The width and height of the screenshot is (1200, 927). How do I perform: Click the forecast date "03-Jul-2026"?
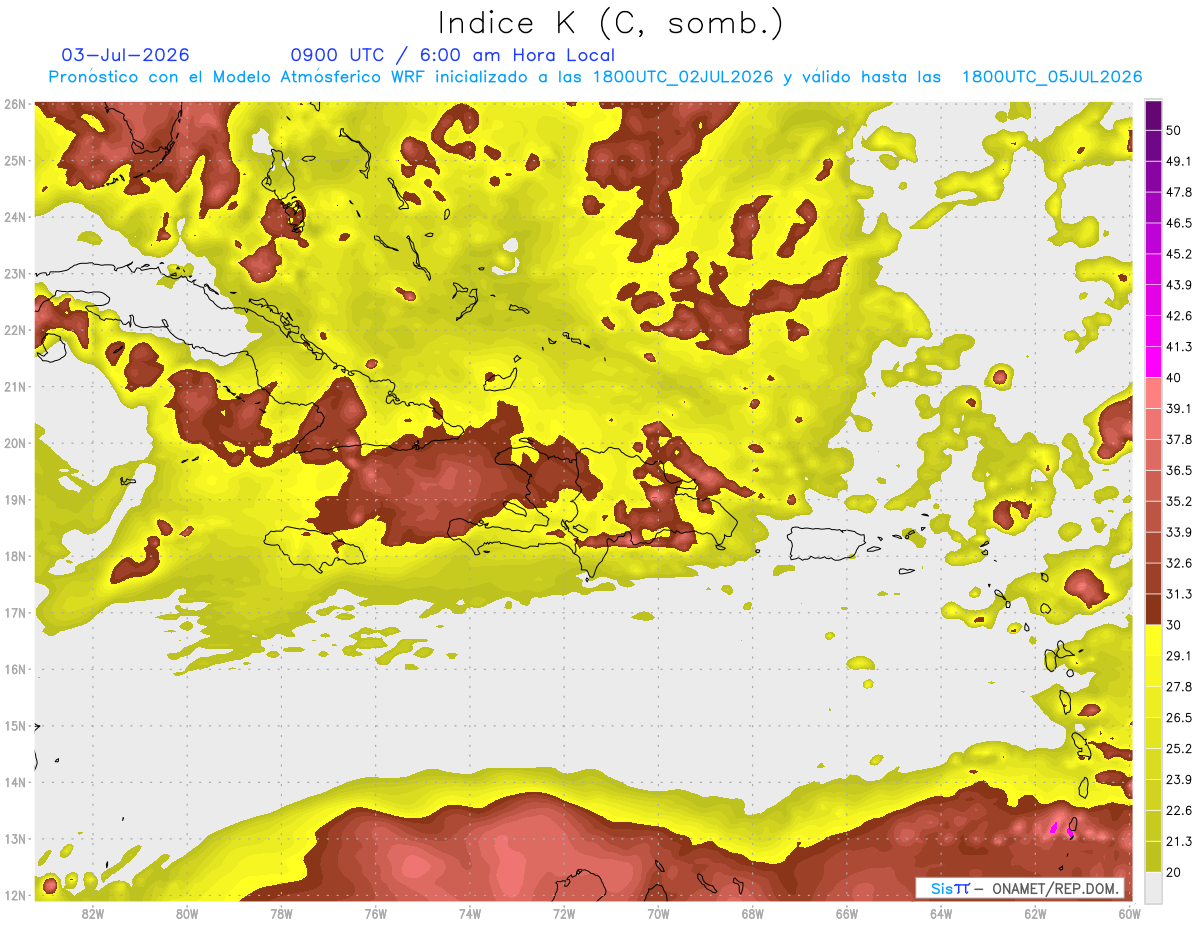point(126,55)
